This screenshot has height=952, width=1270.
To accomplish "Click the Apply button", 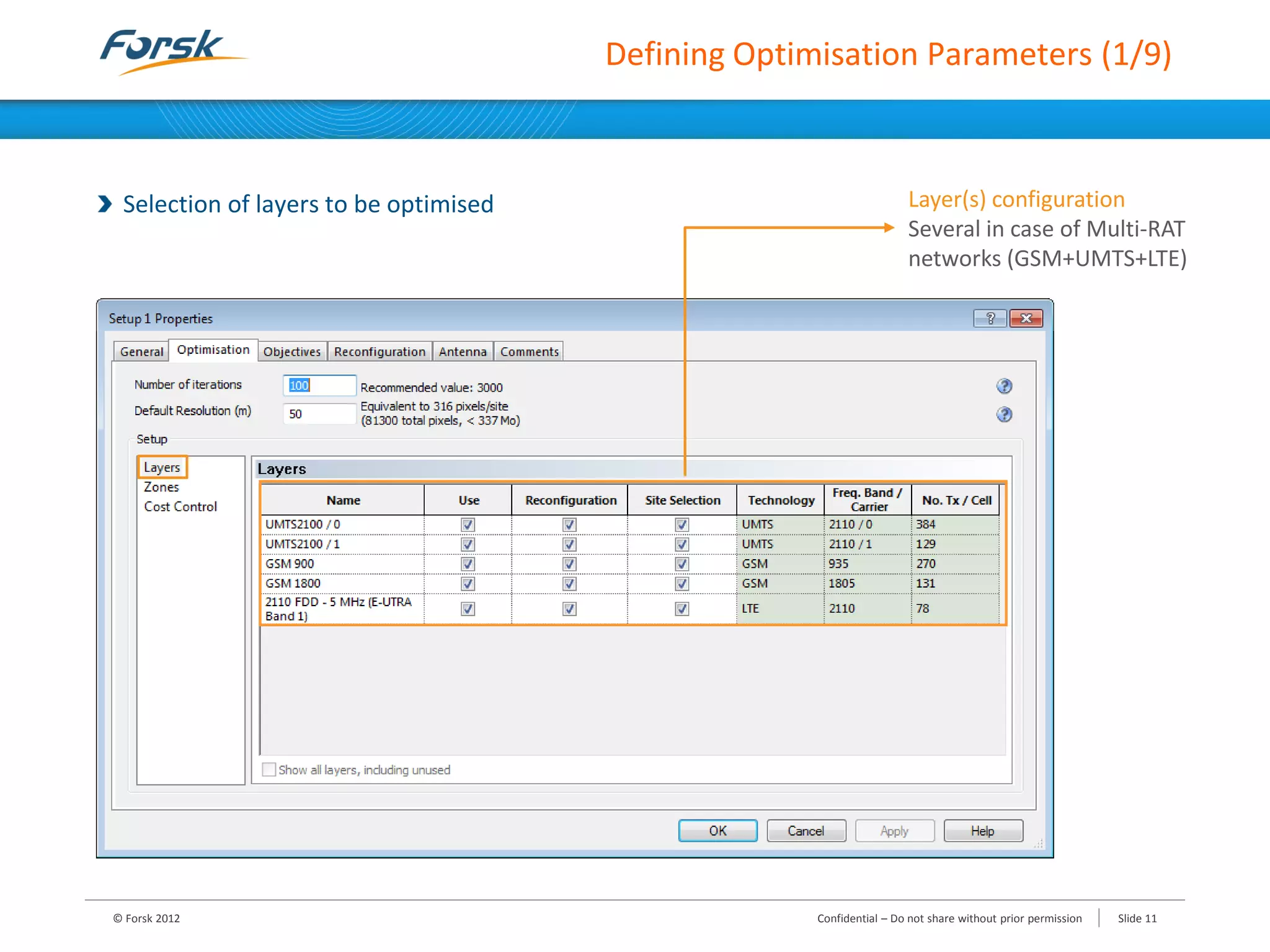I will (x=894, y=831).
